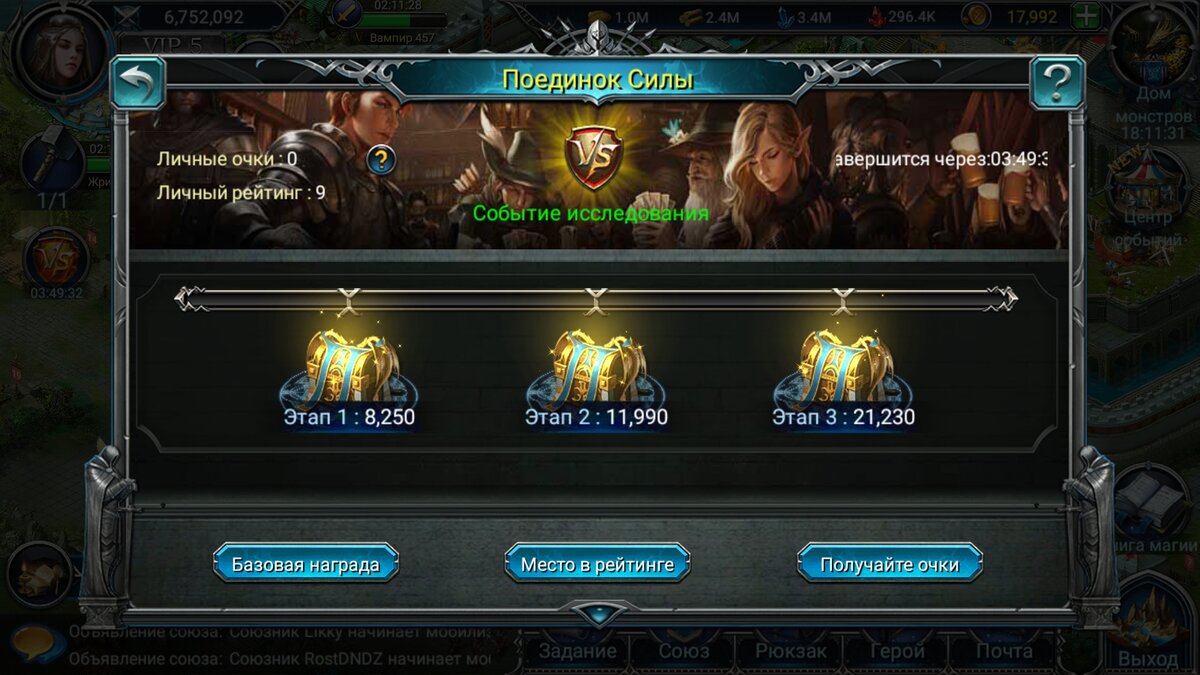
Task: Open the player avatar portrait
Action: point(59,48)
